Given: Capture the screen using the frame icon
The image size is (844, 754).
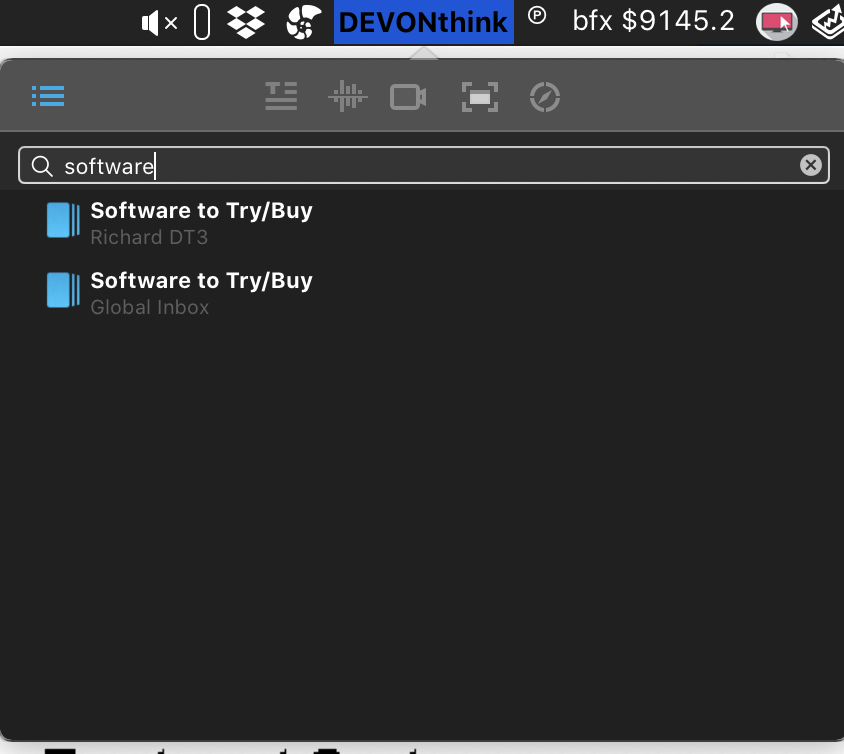Looking at the screenshot, I should pos(480,96).
